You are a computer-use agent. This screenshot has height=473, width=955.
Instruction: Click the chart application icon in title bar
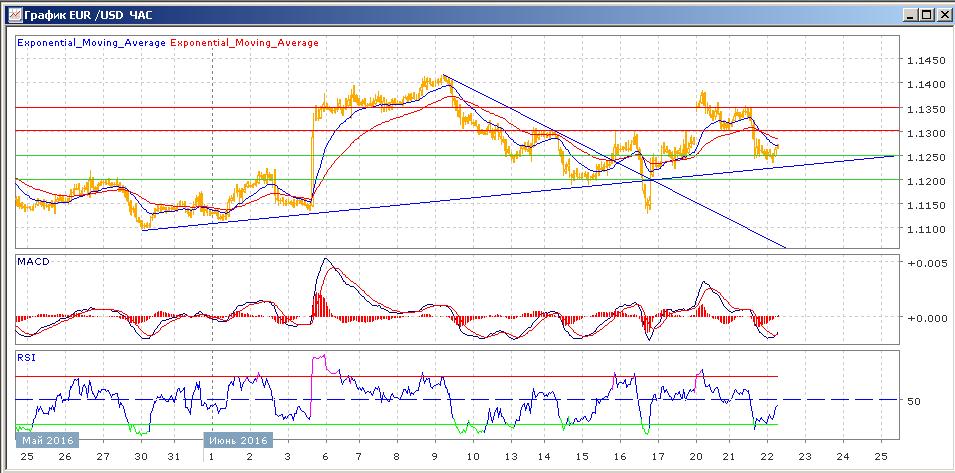coord(11,14)
